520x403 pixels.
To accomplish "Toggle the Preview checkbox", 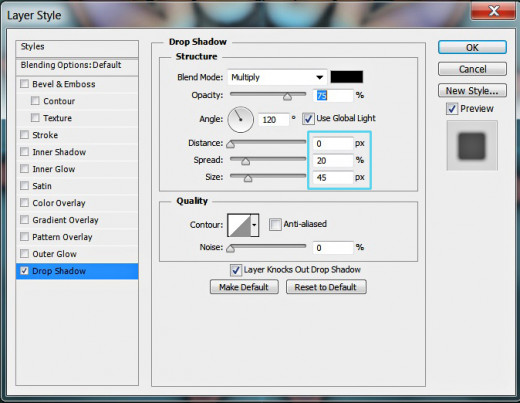I will (452, 109).
